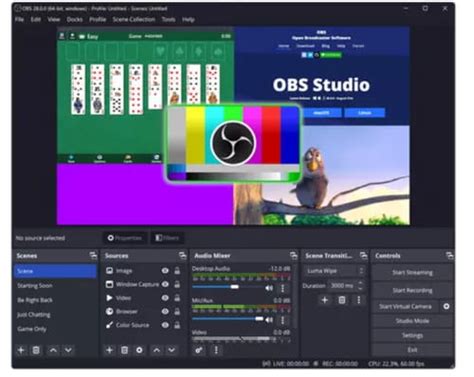474x377 pixels.
Task: Move source down in Sources list
Action: click(x=172, y=350)
